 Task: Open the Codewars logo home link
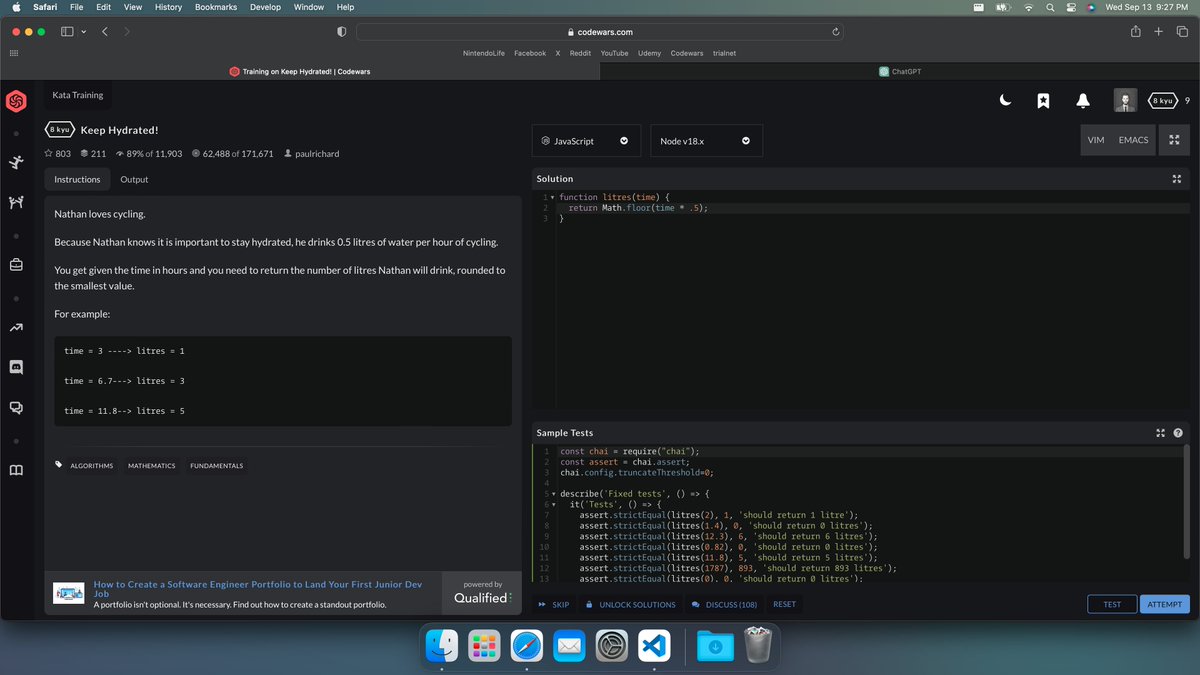pos(16,101)
